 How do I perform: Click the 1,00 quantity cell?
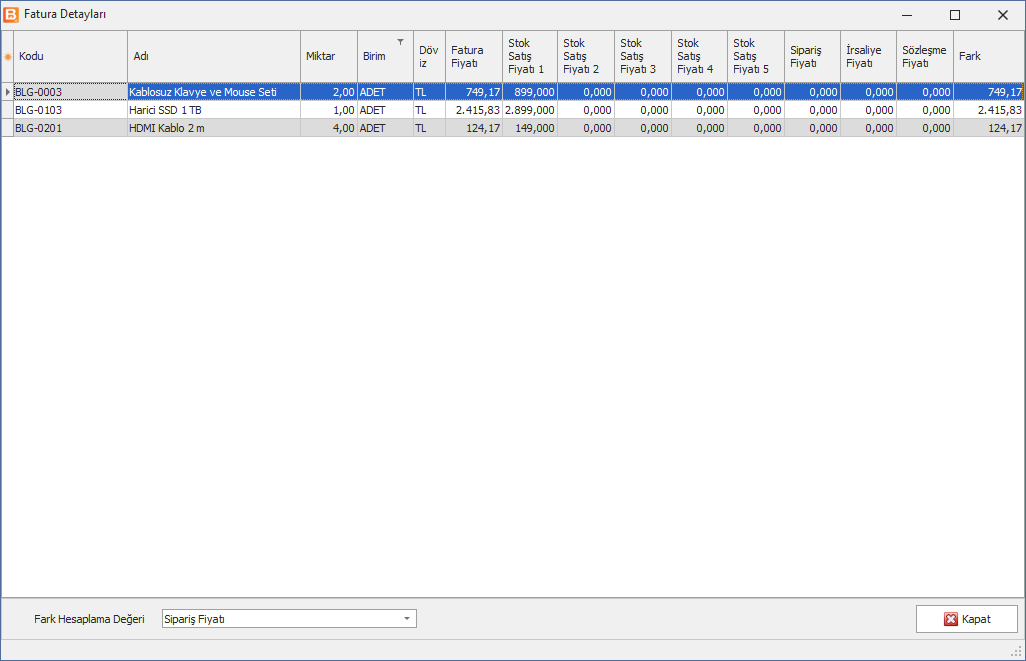[x=329, y=110]
